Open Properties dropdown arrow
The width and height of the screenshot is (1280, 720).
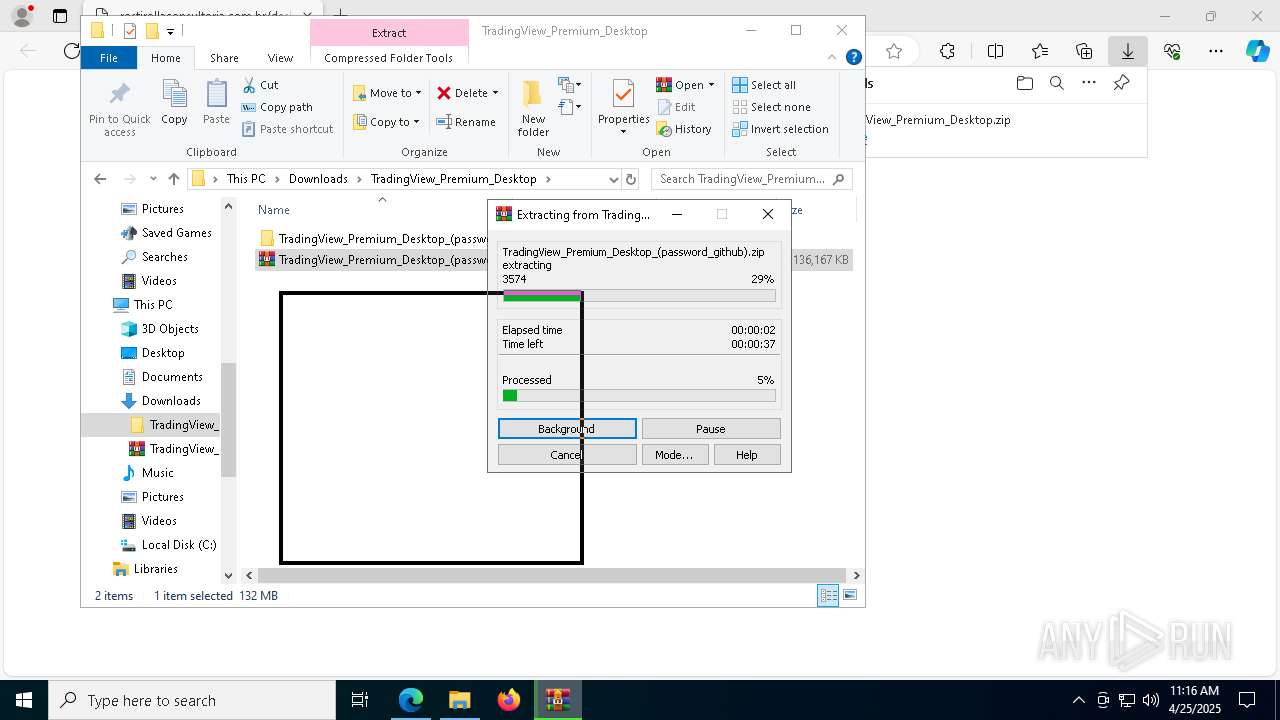tap(623, 132)
